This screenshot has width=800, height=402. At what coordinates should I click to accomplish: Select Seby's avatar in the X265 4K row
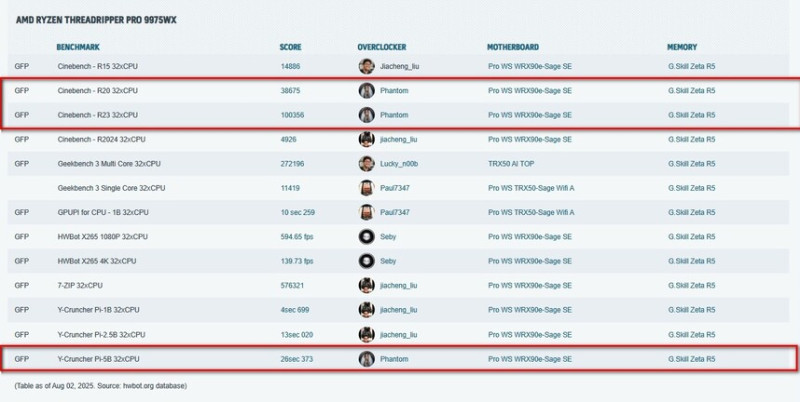[366, 261]
